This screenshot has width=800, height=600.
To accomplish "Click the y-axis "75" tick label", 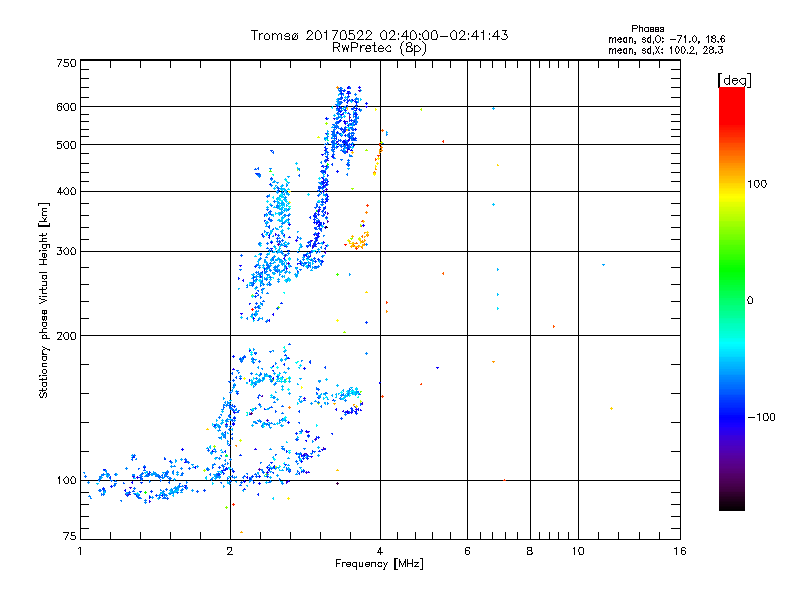I will pyautogui.click(x=70, y=536).
